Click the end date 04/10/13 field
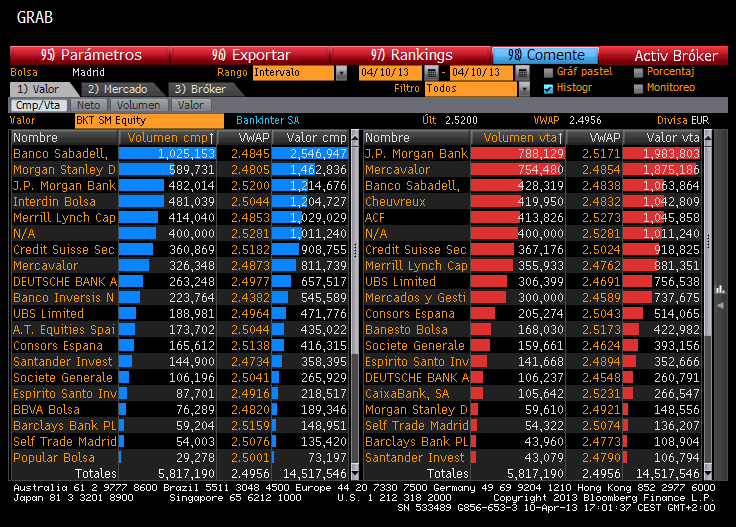The height and width of the screenshot is (527, 736). tap(482, 73)
